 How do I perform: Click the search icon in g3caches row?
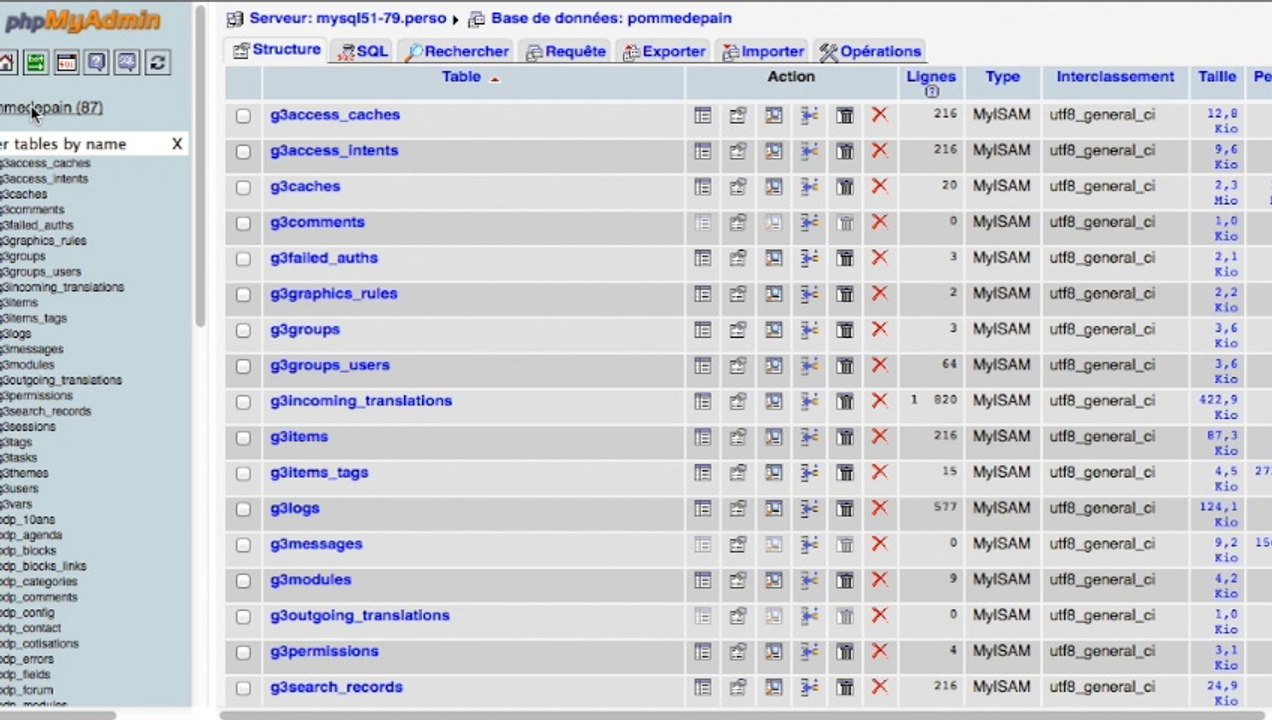[774, 187]
